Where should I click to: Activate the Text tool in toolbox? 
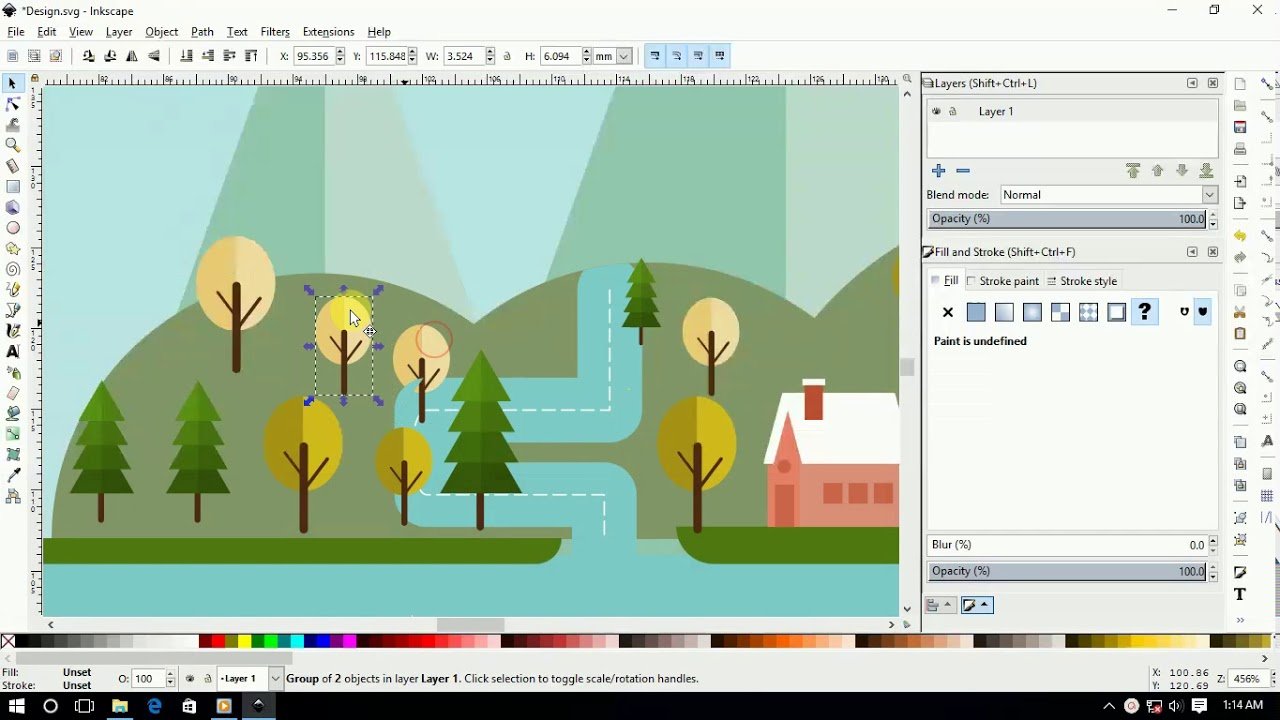click(13, 351)
